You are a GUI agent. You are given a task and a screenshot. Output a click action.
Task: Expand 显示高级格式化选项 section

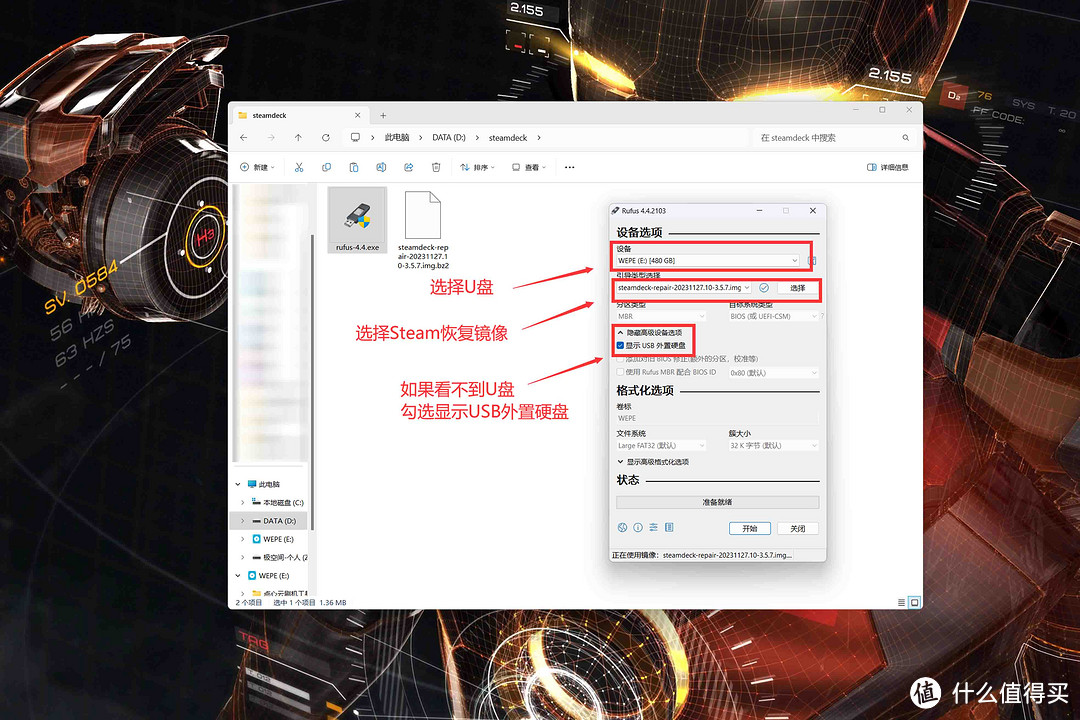click(653, 462)
